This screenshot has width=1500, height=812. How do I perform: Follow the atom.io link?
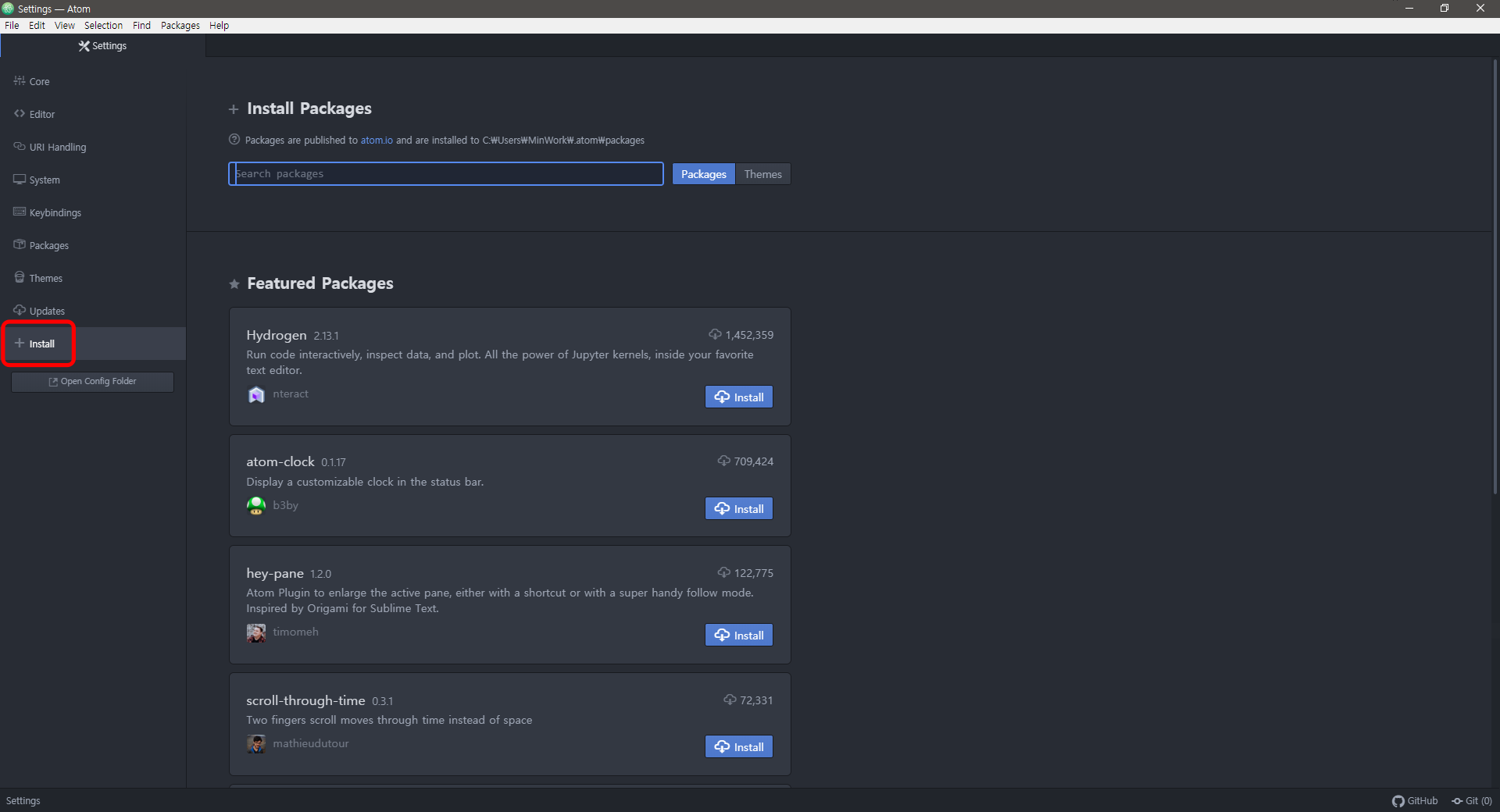[377, 141]
